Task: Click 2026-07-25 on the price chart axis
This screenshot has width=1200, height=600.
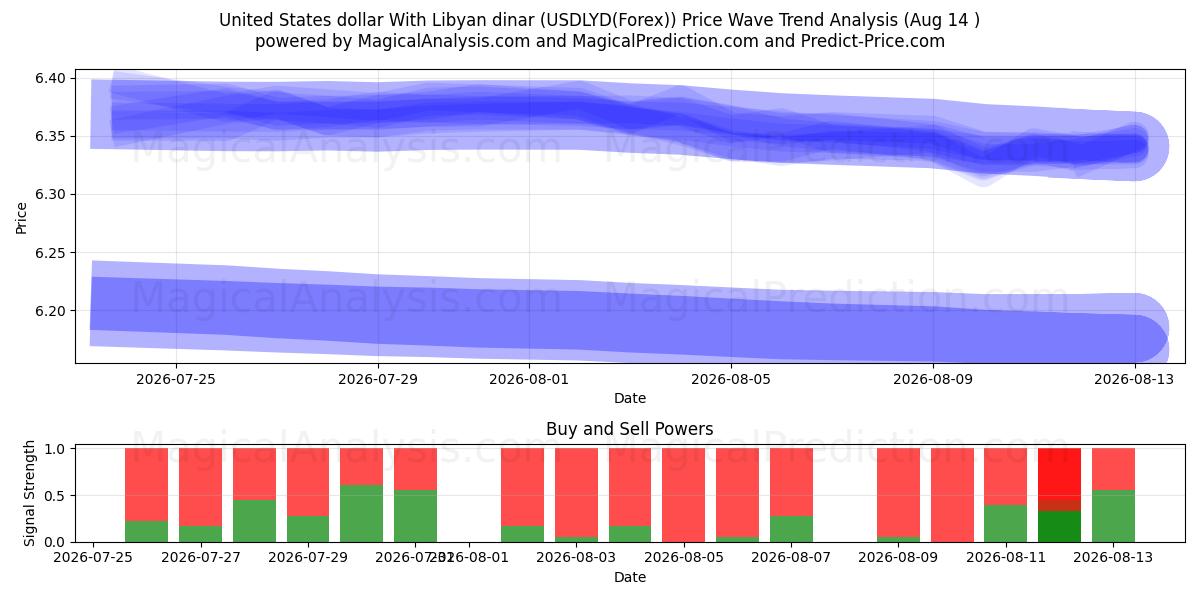Action: point(176,379)
